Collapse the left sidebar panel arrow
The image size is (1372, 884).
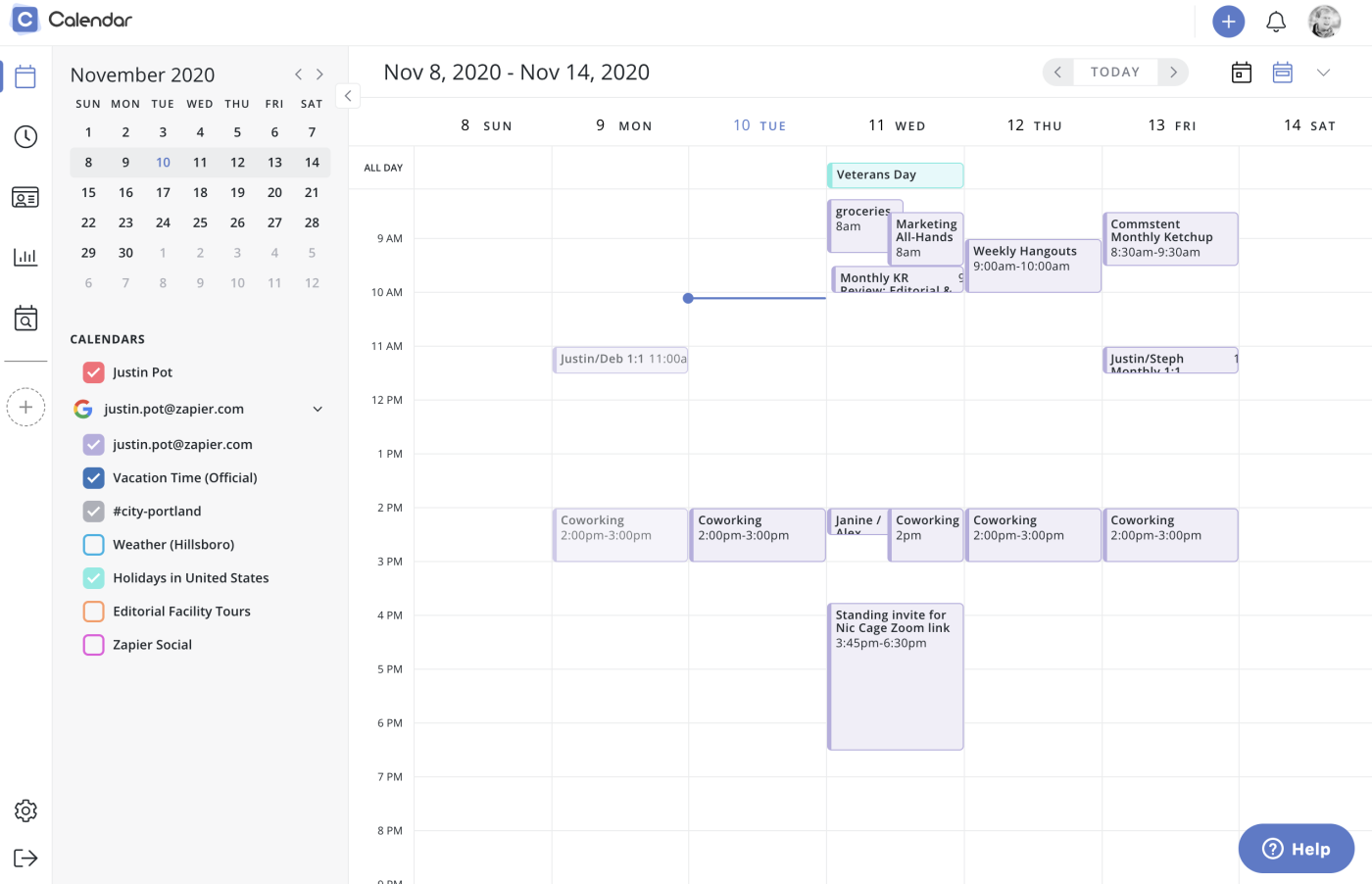[348, 96]
